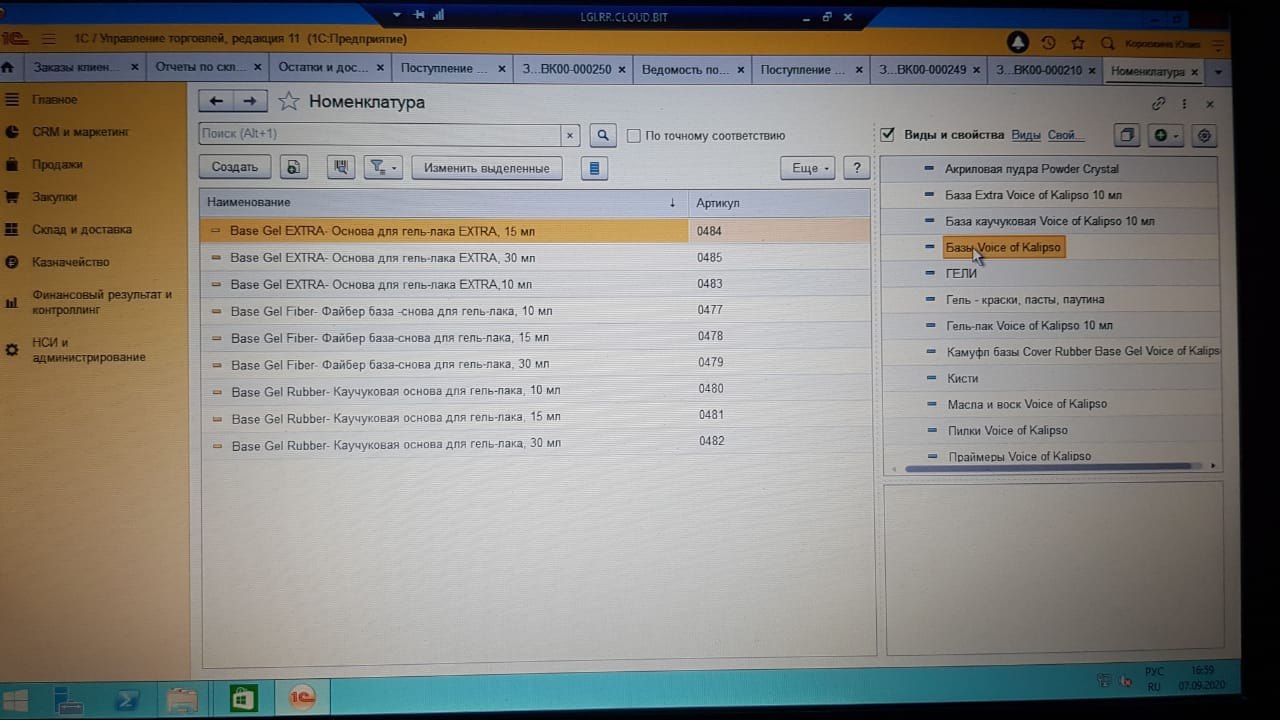
Task: Open Склад и доставка section
Action: coord(81,229)
